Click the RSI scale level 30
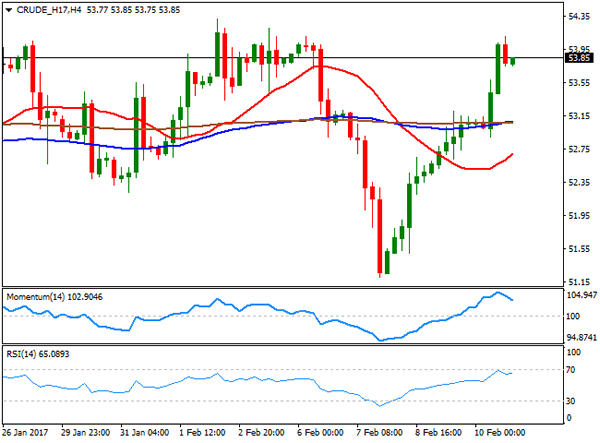This screenshot has height=443, width=600. coord(571,401)
